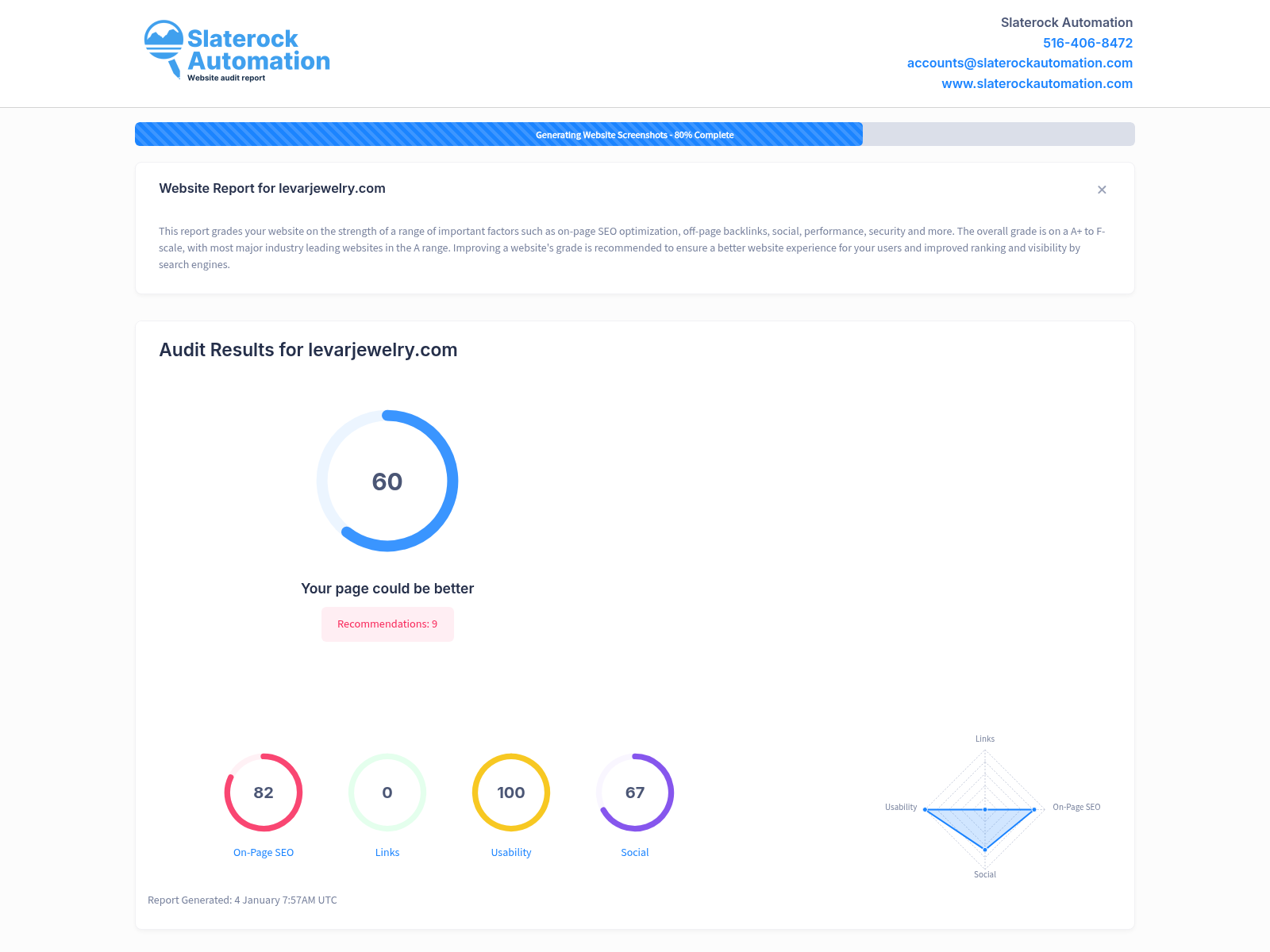The image size is (1270, 952).
Task: Visit www.slaterockautomation.com link
Action: [1037, 83]
